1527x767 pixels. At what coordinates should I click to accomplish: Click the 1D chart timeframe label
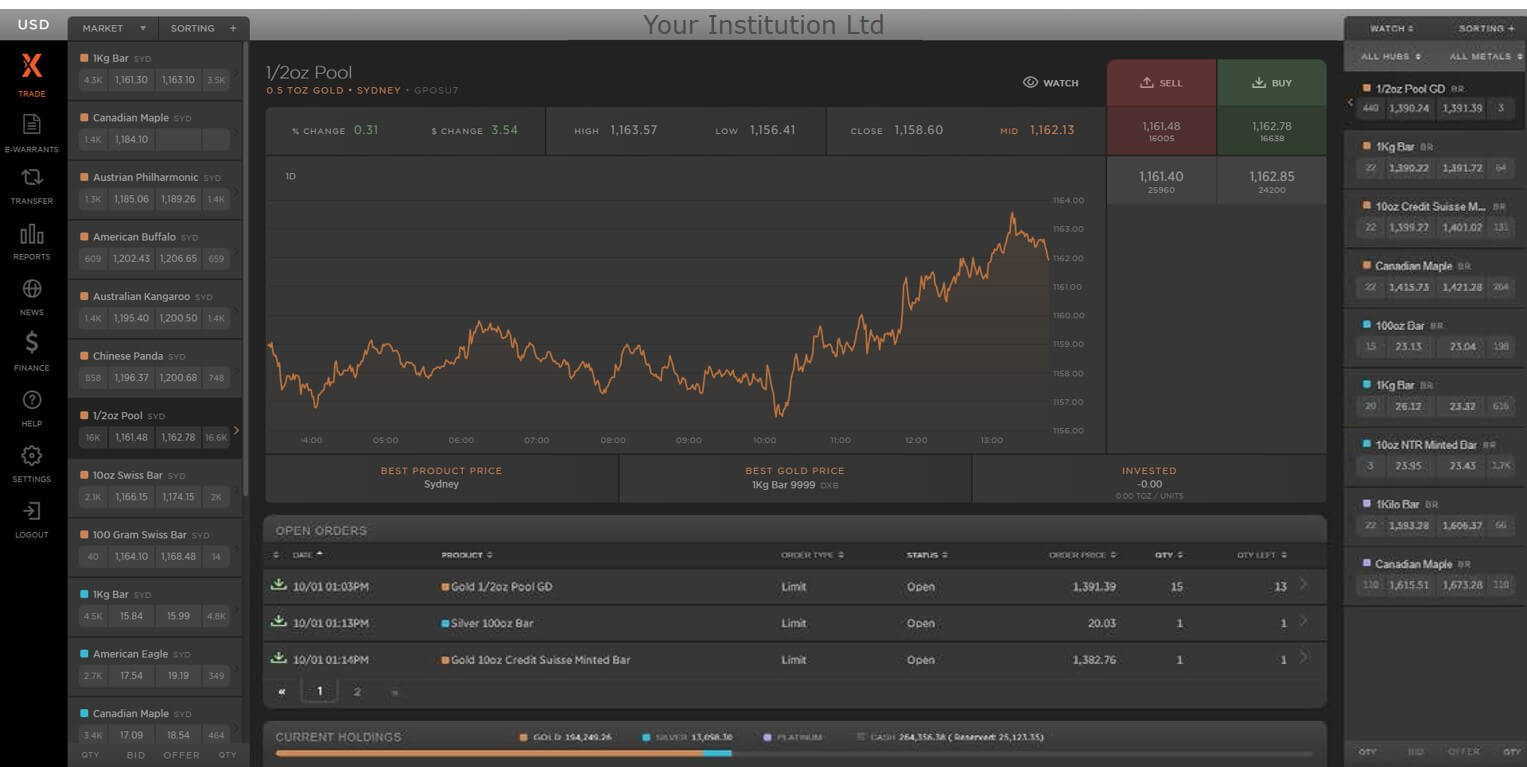pos(290,177)
